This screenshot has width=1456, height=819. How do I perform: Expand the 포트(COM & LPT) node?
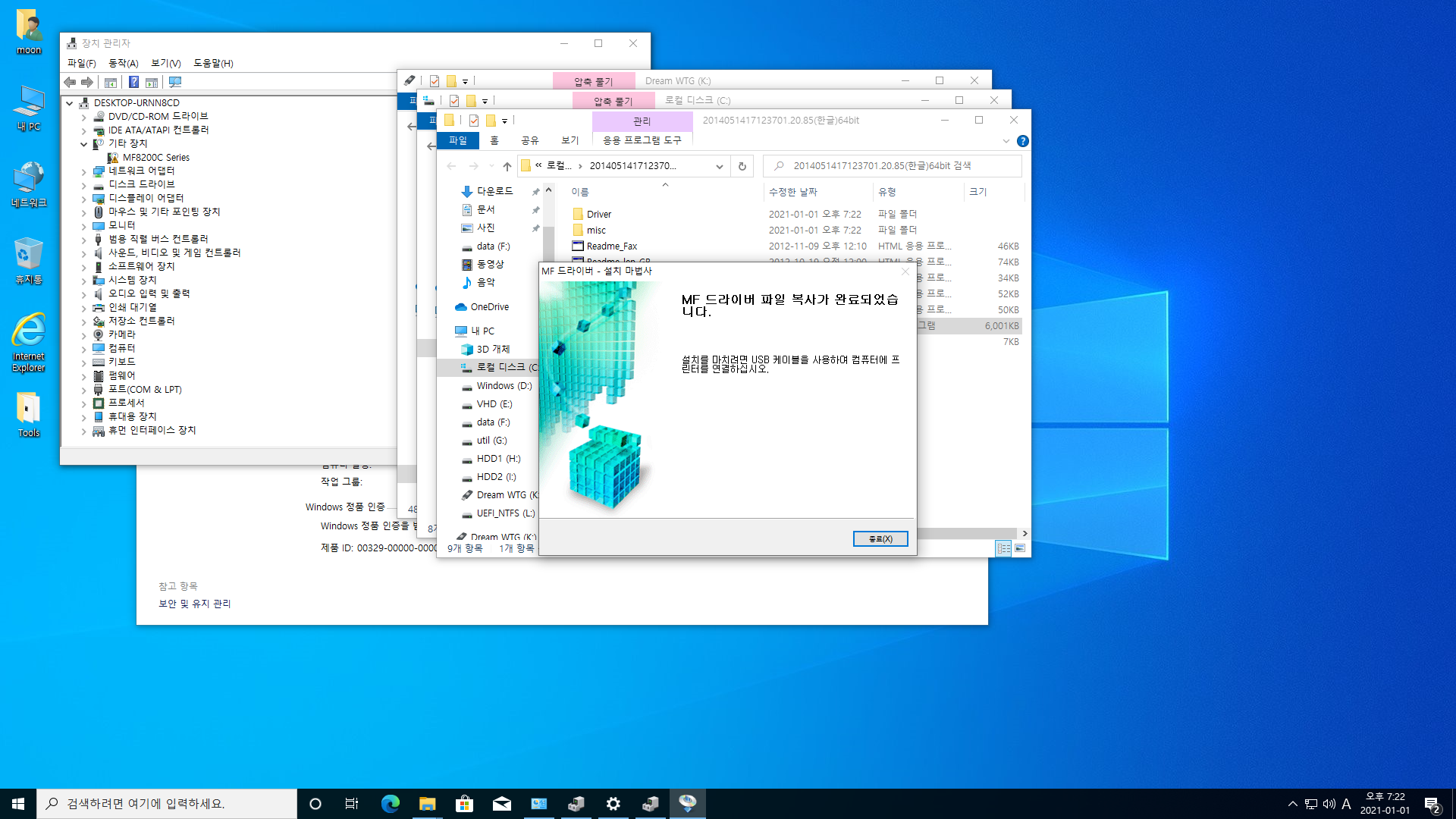click(83, 391)
